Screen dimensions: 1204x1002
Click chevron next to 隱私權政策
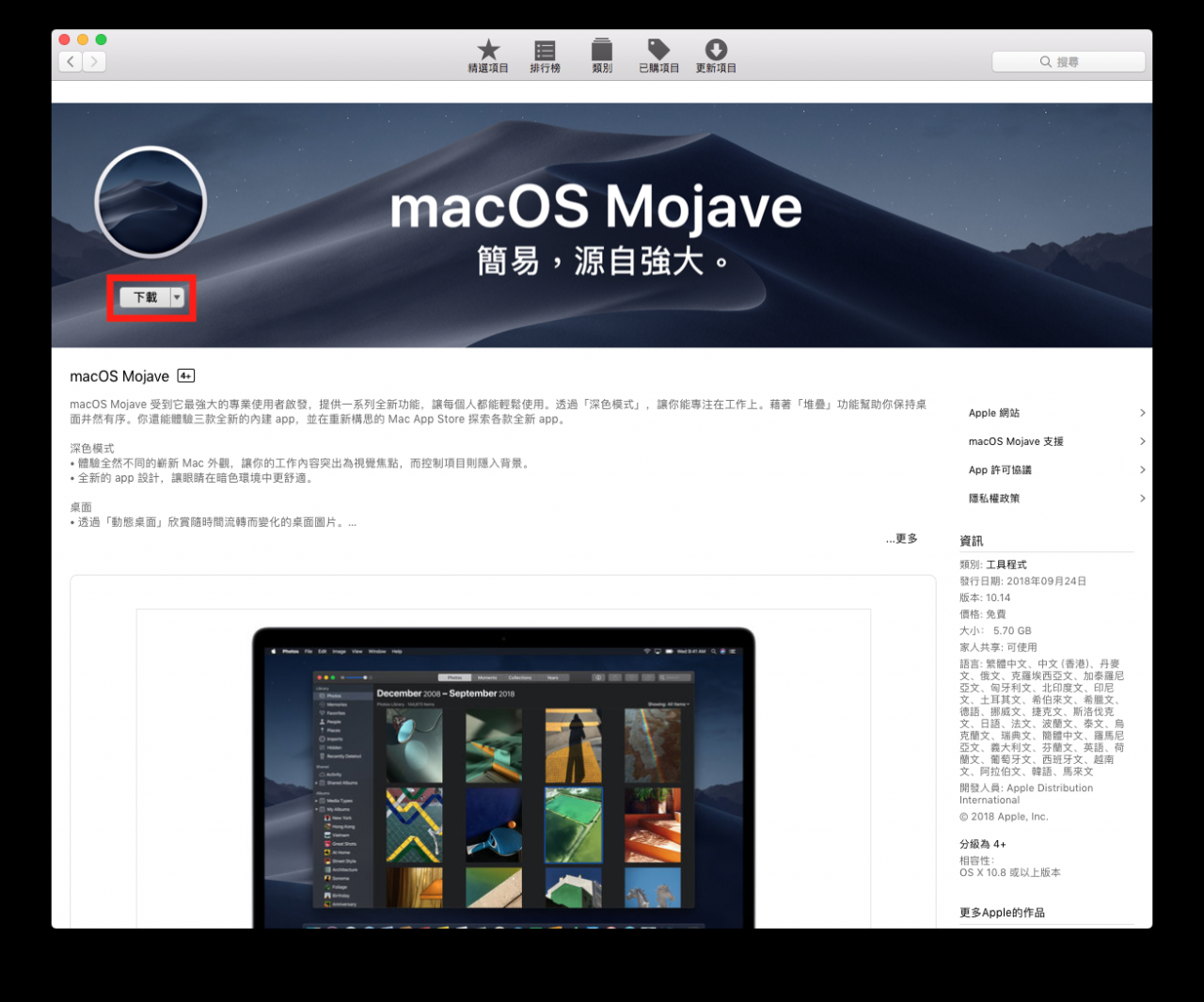[1142, 498]
